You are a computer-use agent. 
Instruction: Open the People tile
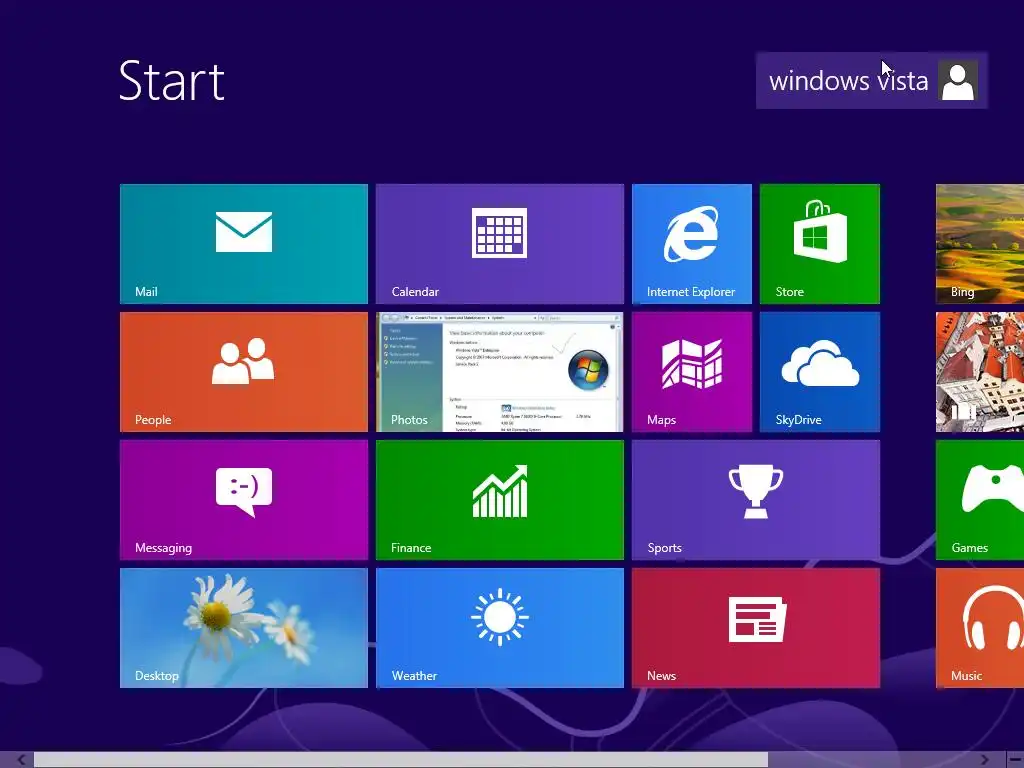244,372
